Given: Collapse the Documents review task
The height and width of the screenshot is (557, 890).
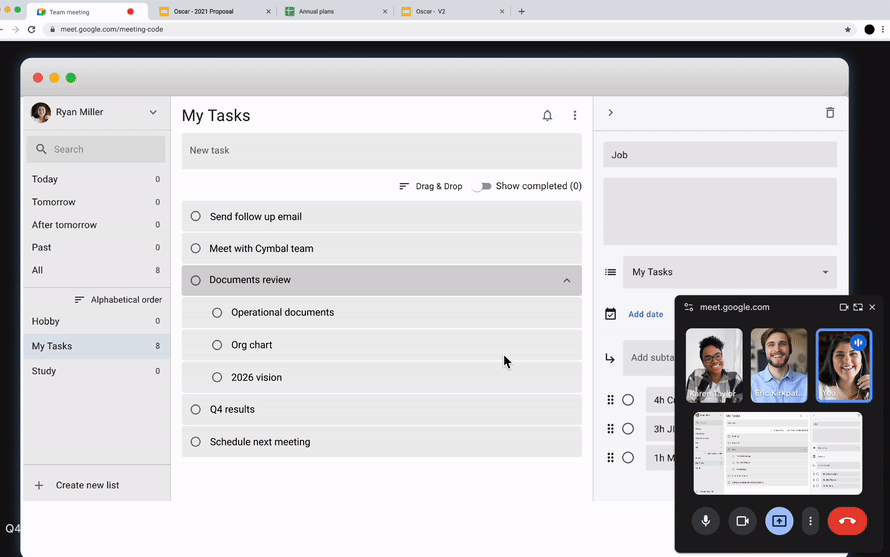Looking at the screenshot, I should point(567,281).
